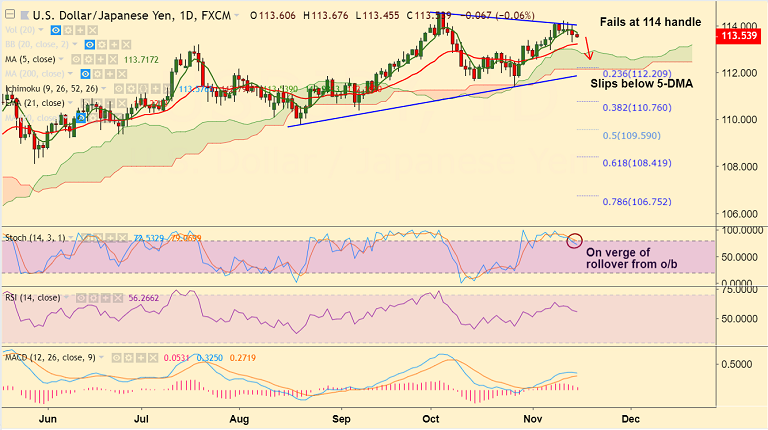This screenshot has height=430, width=768.
Task: Remove Stoch (14, 3, 1) with X
Action: coord(122,238)
